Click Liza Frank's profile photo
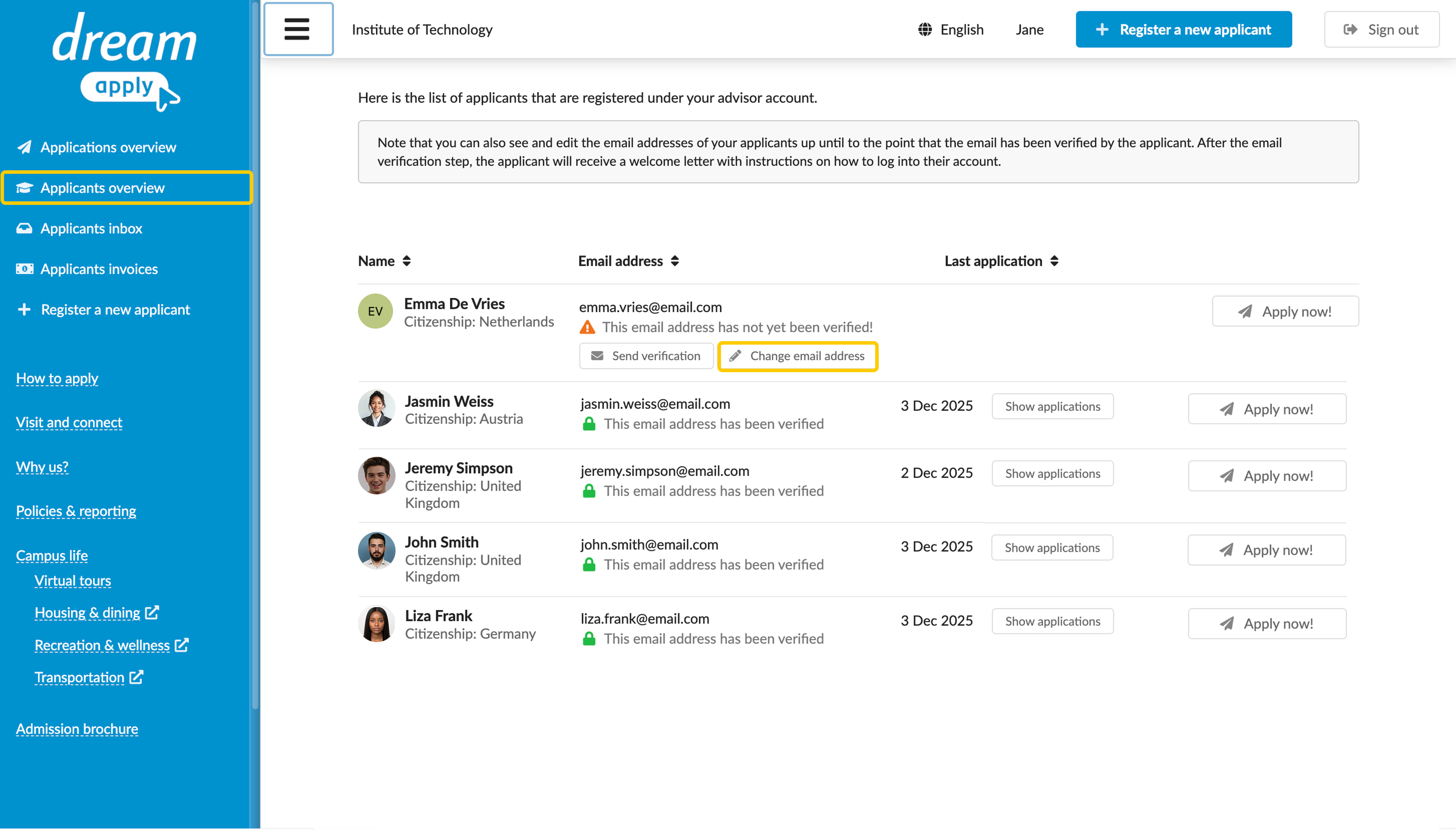 coord(377,624)
